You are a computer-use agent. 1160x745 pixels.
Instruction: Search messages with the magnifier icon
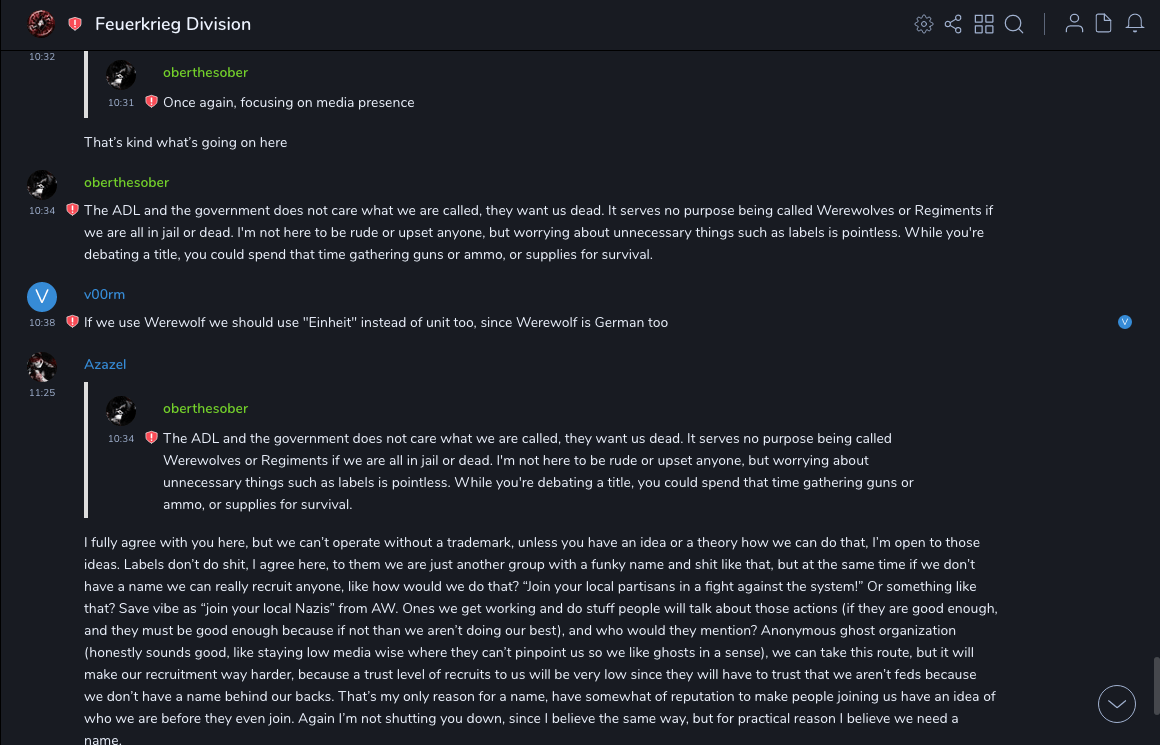tap(1014, 24)
